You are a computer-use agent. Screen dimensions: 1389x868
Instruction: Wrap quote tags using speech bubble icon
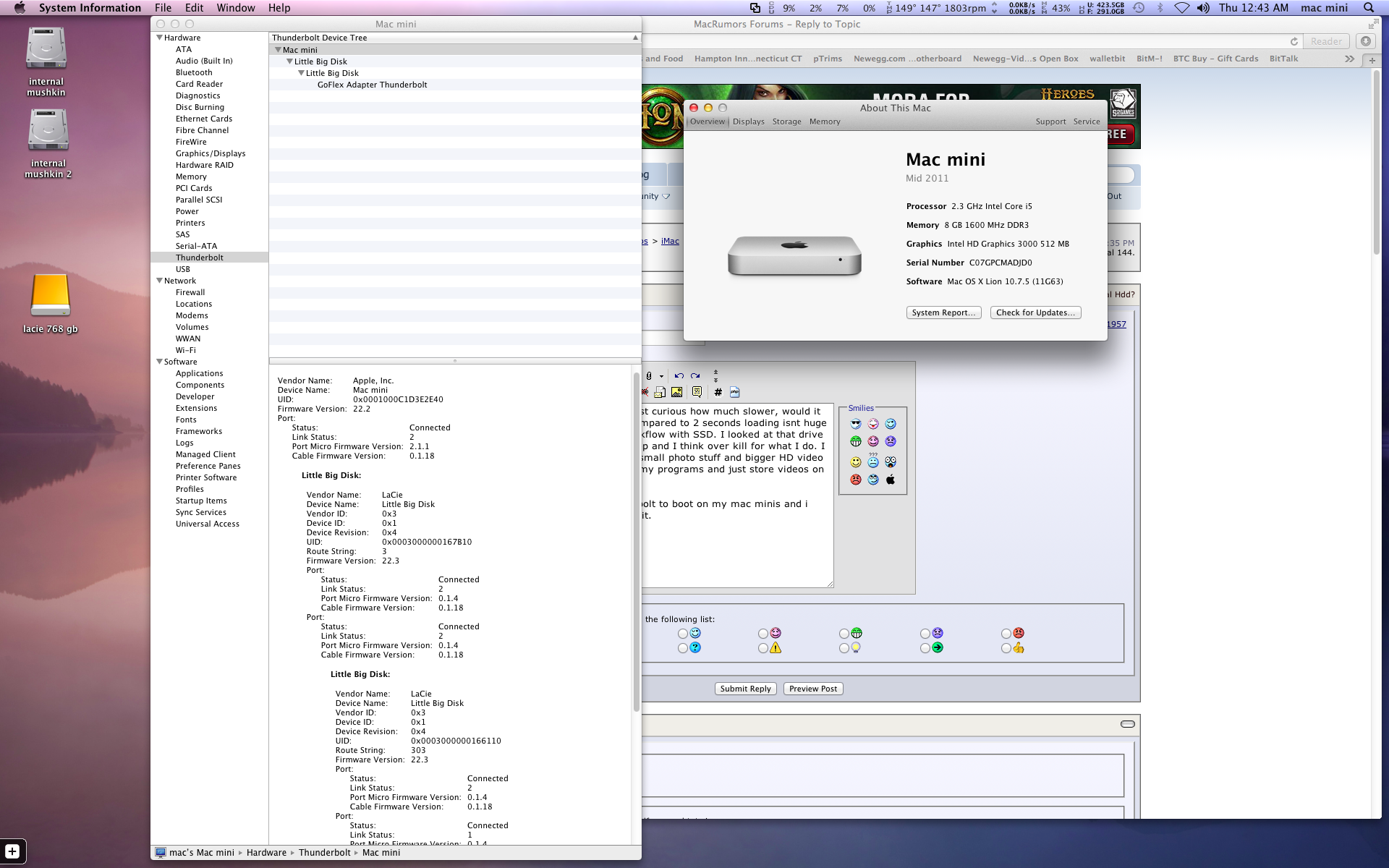[x=697, y=392]
